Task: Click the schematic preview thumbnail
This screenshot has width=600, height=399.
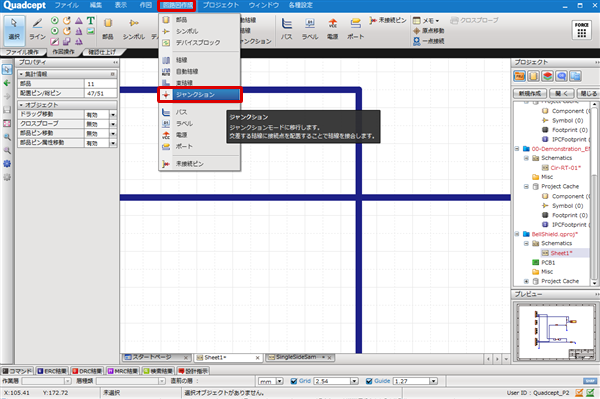Action: [556, 332]
